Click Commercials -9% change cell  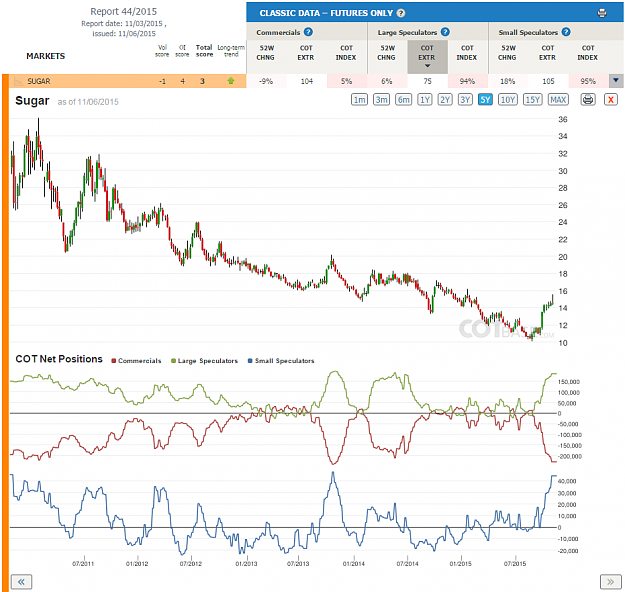click(x=266, y=81)
